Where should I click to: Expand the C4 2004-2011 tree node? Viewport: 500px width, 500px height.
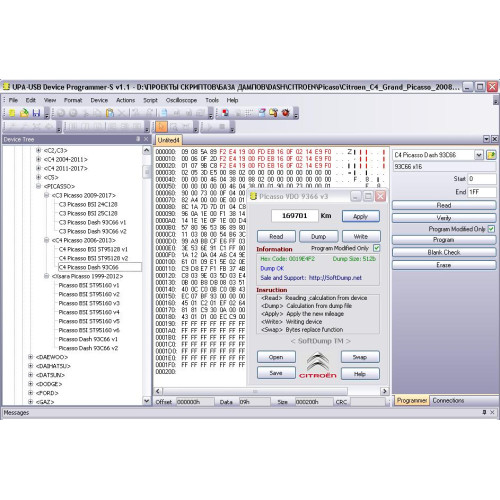(39, 159)
